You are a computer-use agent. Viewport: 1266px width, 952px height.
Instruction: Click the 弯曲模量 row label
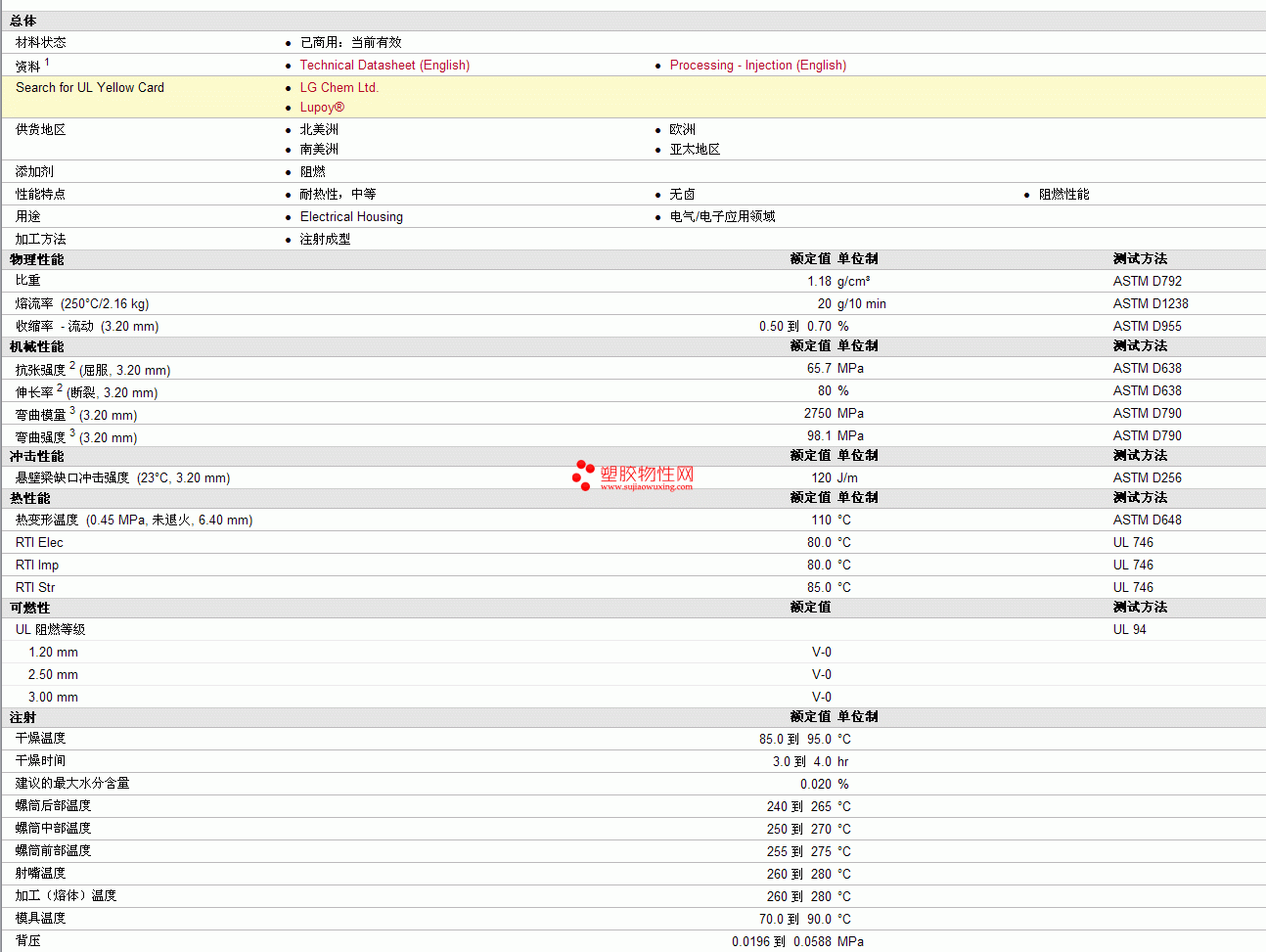click(76, 415)
